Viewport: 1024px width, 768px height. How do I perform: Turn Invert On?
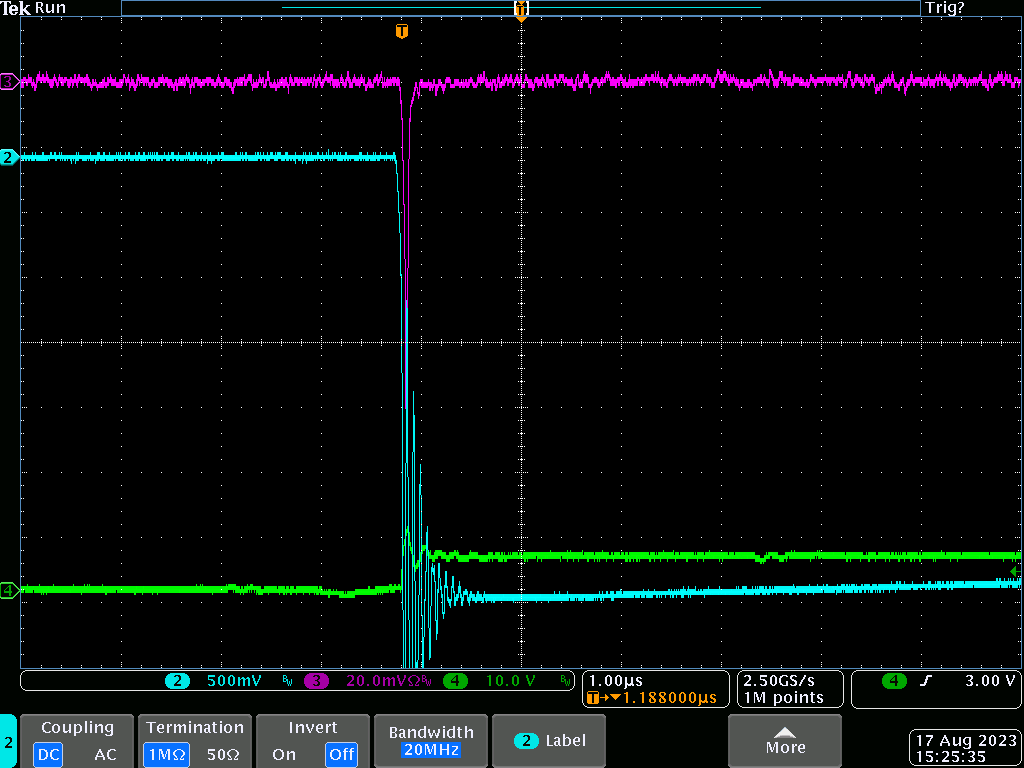(x=283, y=754)
